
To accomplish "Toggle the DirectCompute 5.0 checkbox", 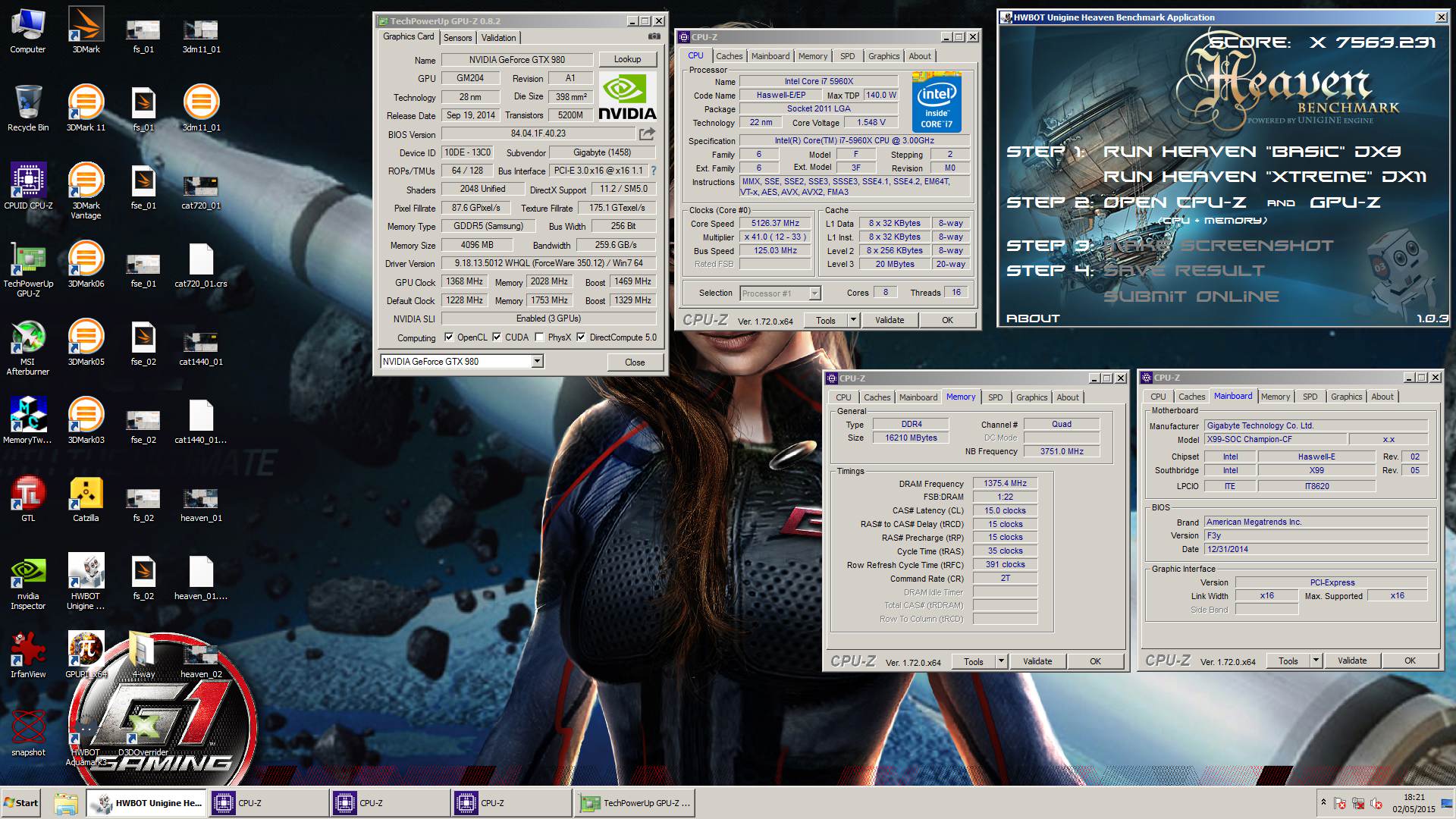I will (581, 337).
